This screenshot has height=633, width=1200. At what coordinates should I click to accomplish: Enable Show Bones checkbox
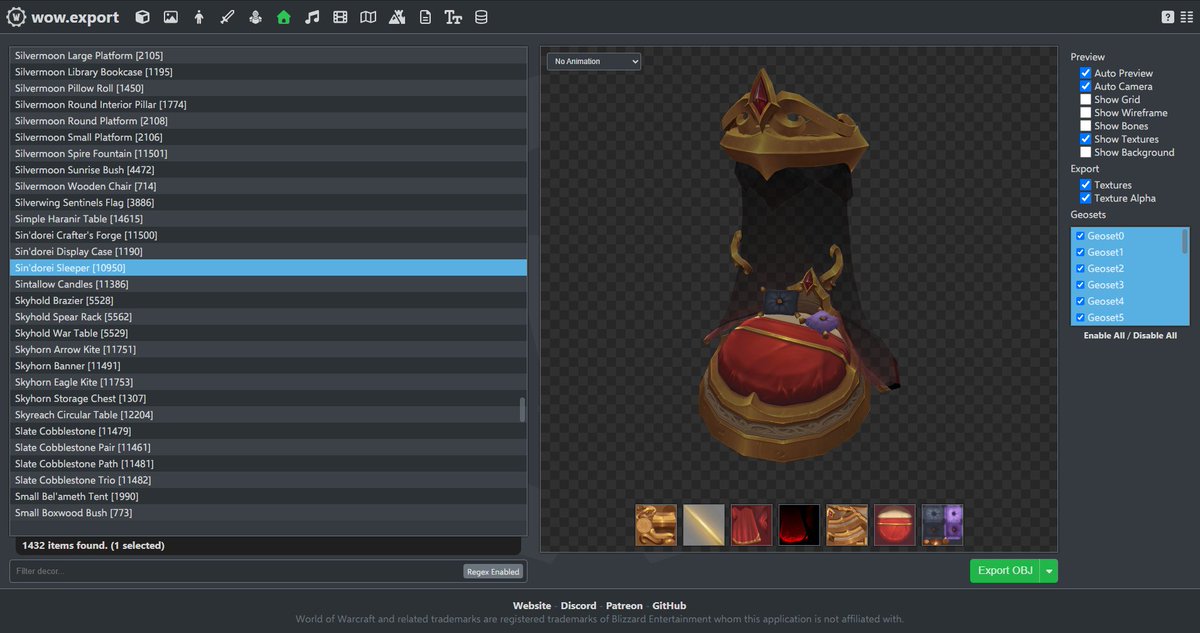pos(1085,126)
